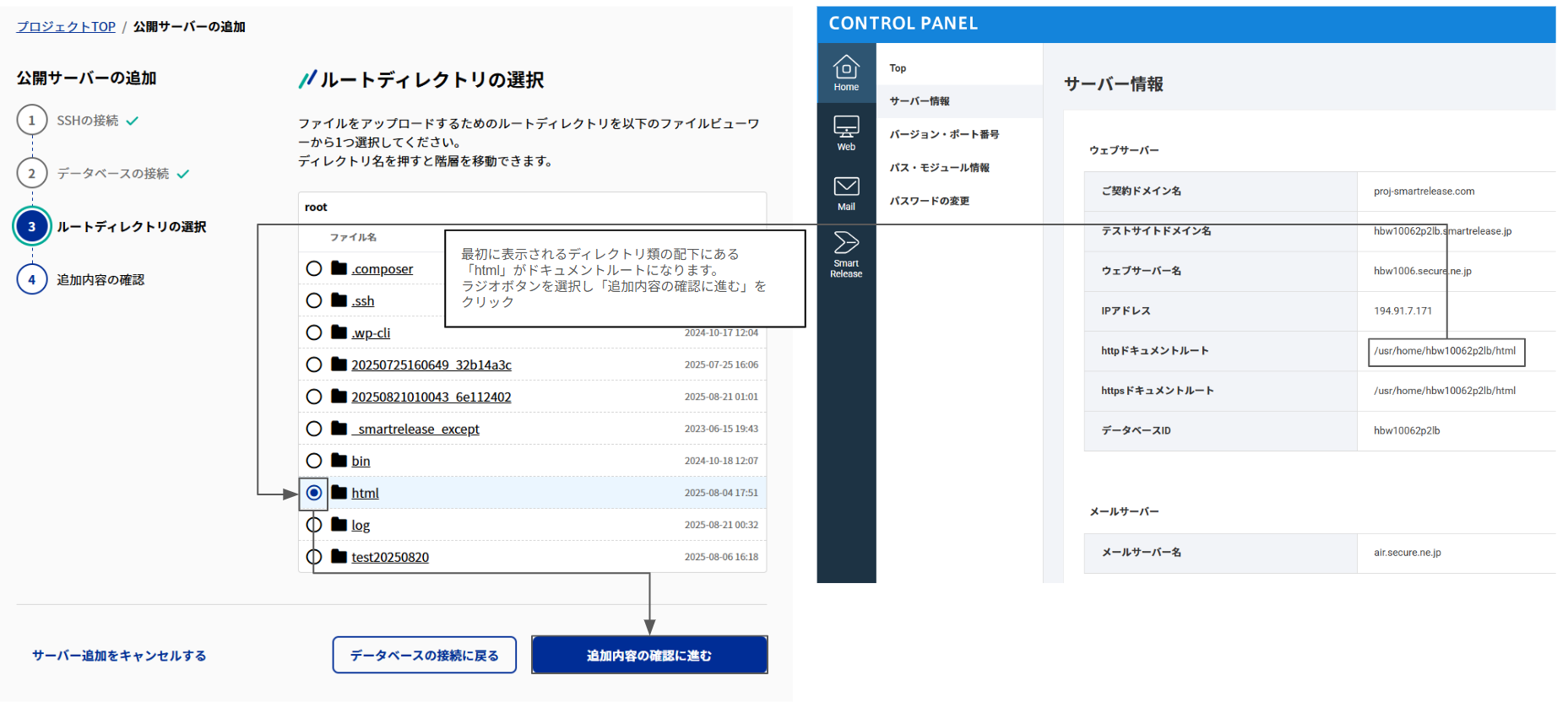
Task: Click データベースの接続に戻る button
Action: coord(424,656)
